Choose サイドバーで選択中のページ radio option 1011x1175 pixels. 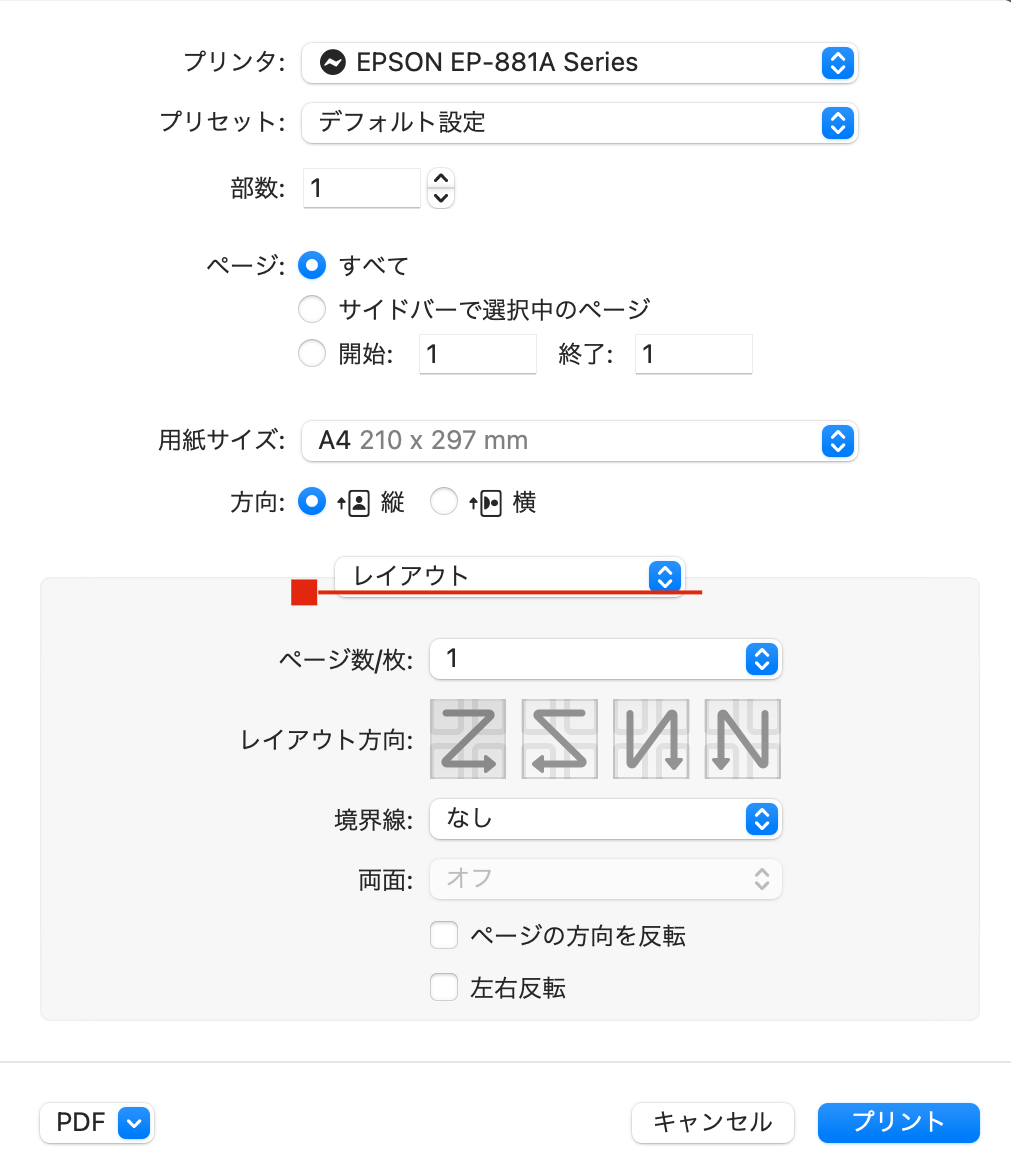coord(313,309)
